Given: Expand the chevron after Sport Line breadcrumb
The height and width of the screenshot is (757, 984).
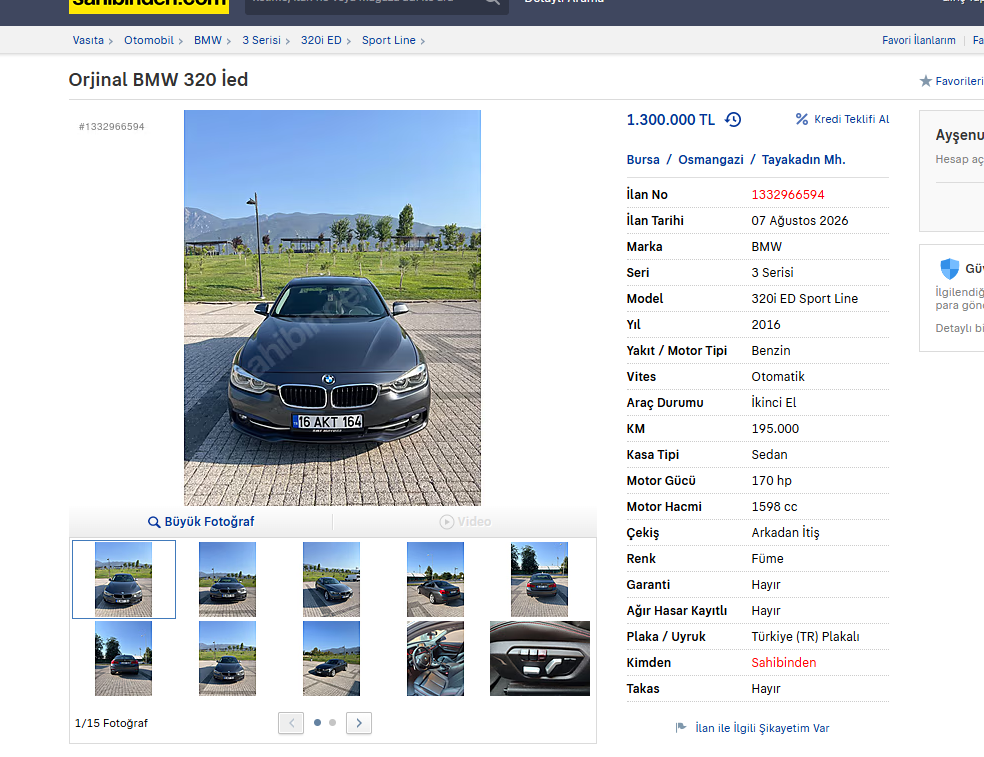Looking at the screenshot, I should click(422, 41).
